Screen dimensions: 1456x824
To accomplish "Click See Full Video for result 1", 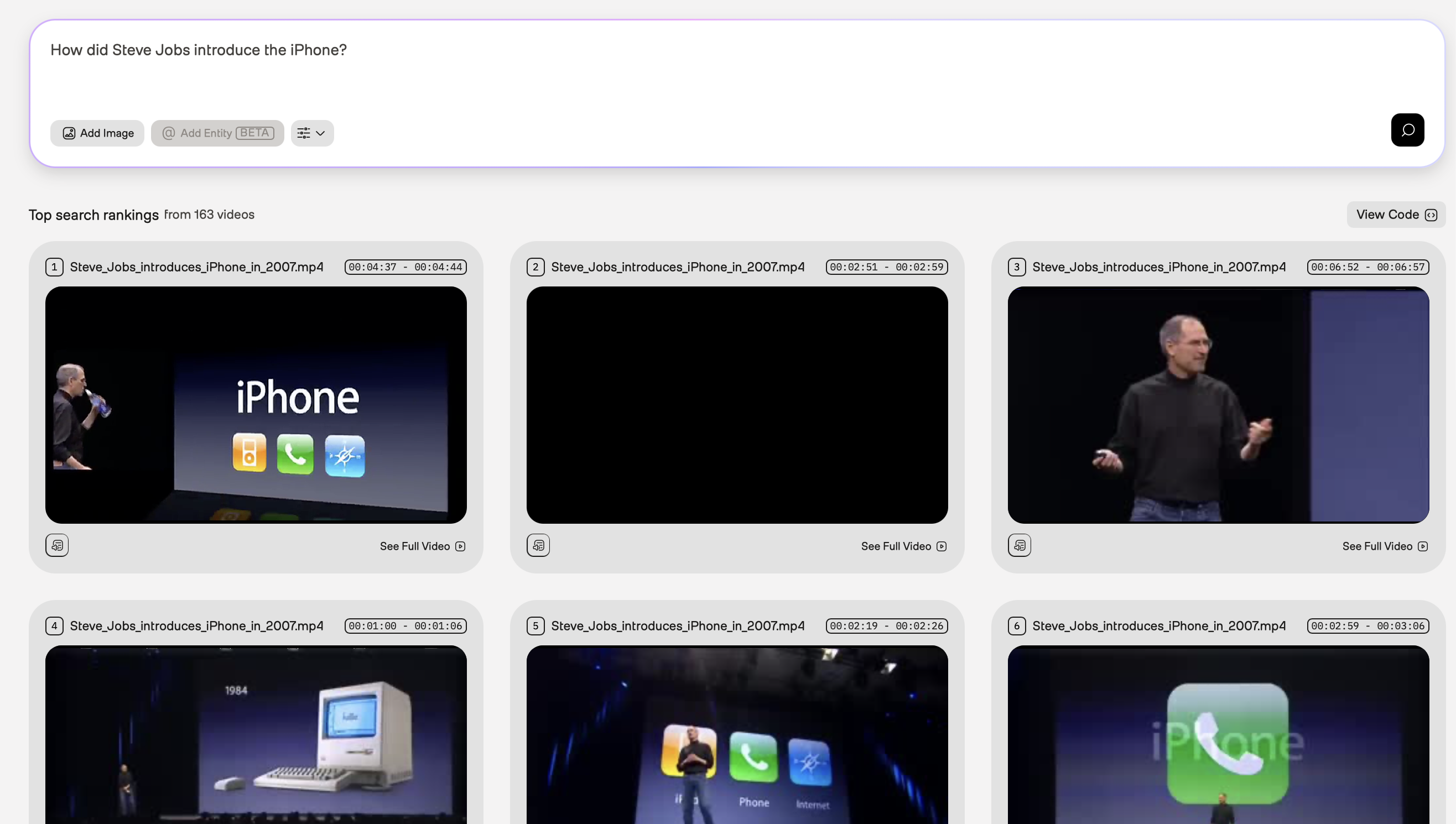I will pos(422,546).
